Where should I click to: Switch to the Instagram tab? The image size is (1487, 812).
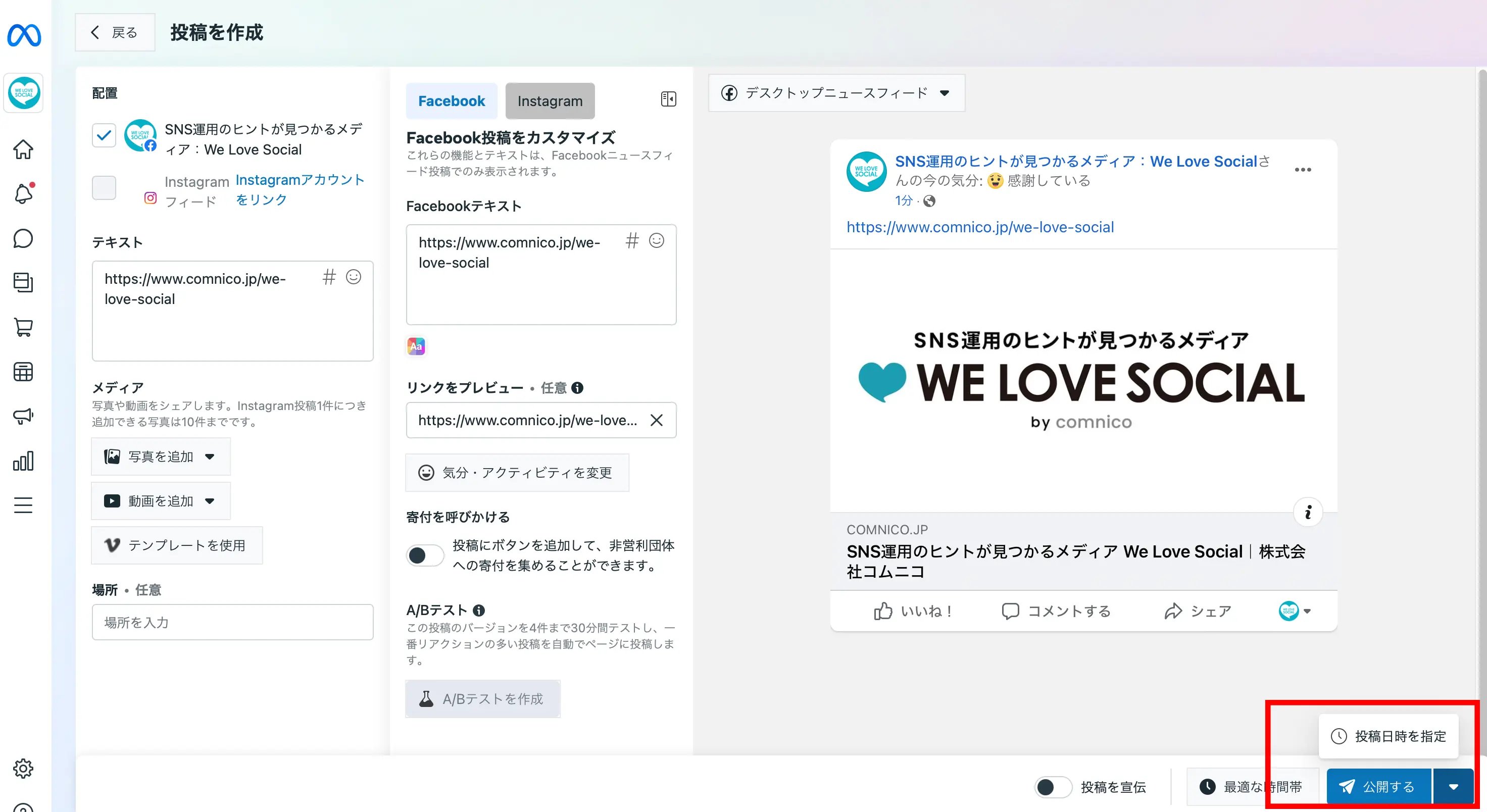550,101
